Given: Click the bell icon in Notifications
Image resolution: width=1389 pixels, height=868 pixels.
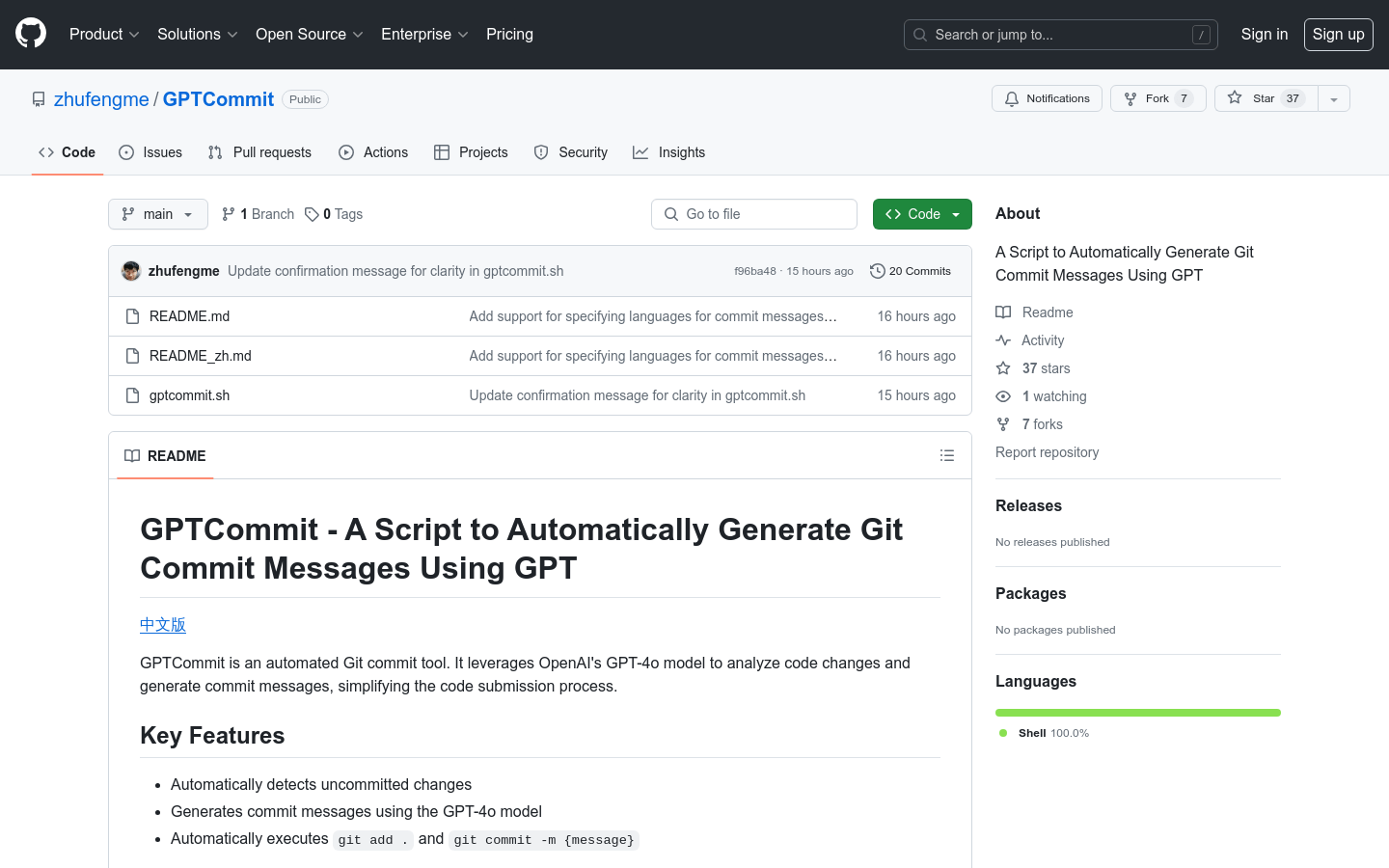Looking at the screenshot, I should pyautogui.click(x=1012, y=98).
